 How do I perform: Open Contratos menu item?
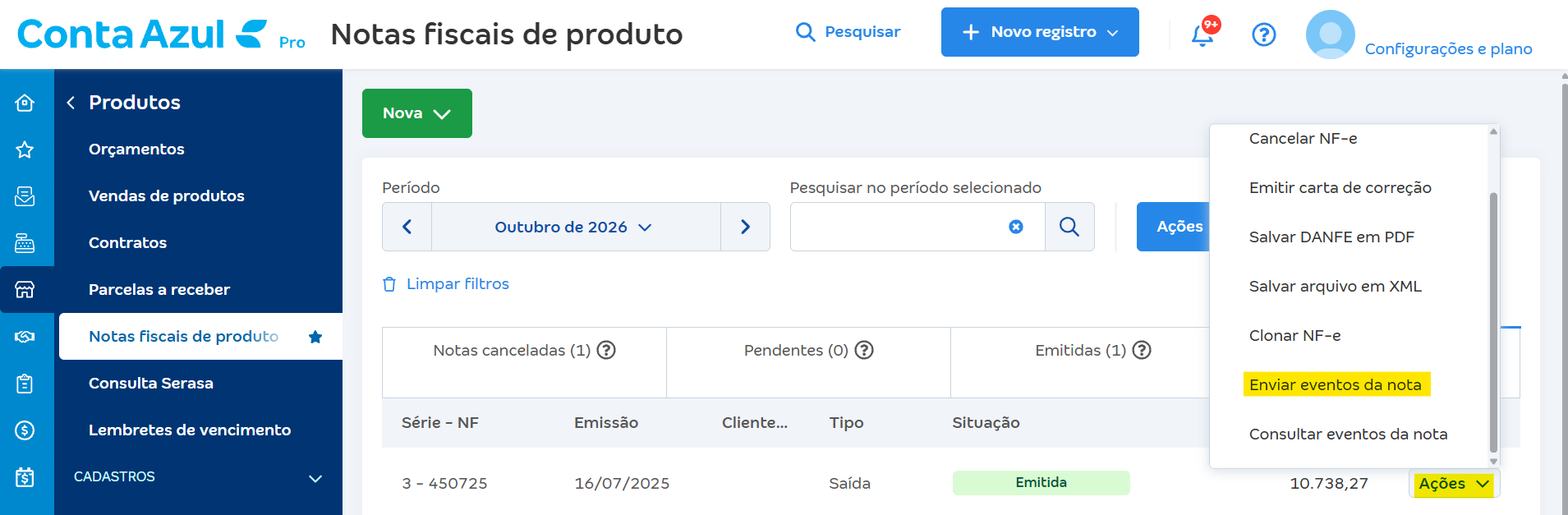tap(127, 243)
